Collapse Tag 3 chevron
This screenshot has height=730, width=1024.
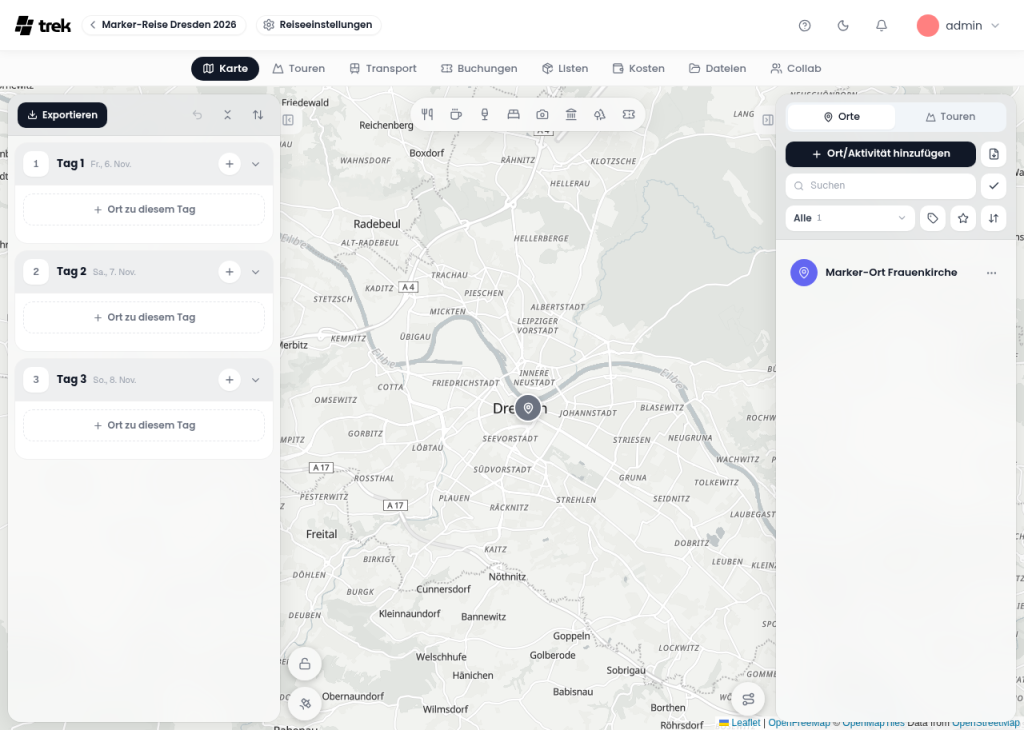point(256,379)
